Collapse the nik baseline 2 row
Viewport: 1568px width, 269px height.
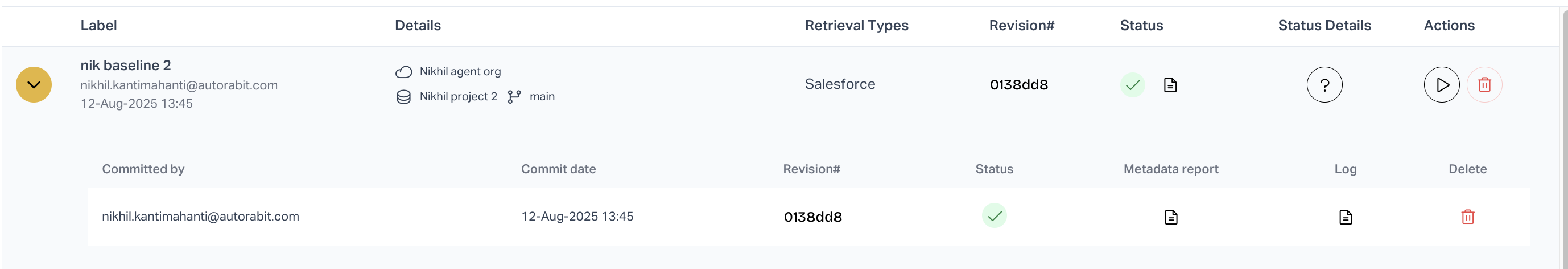coord(34,85)
